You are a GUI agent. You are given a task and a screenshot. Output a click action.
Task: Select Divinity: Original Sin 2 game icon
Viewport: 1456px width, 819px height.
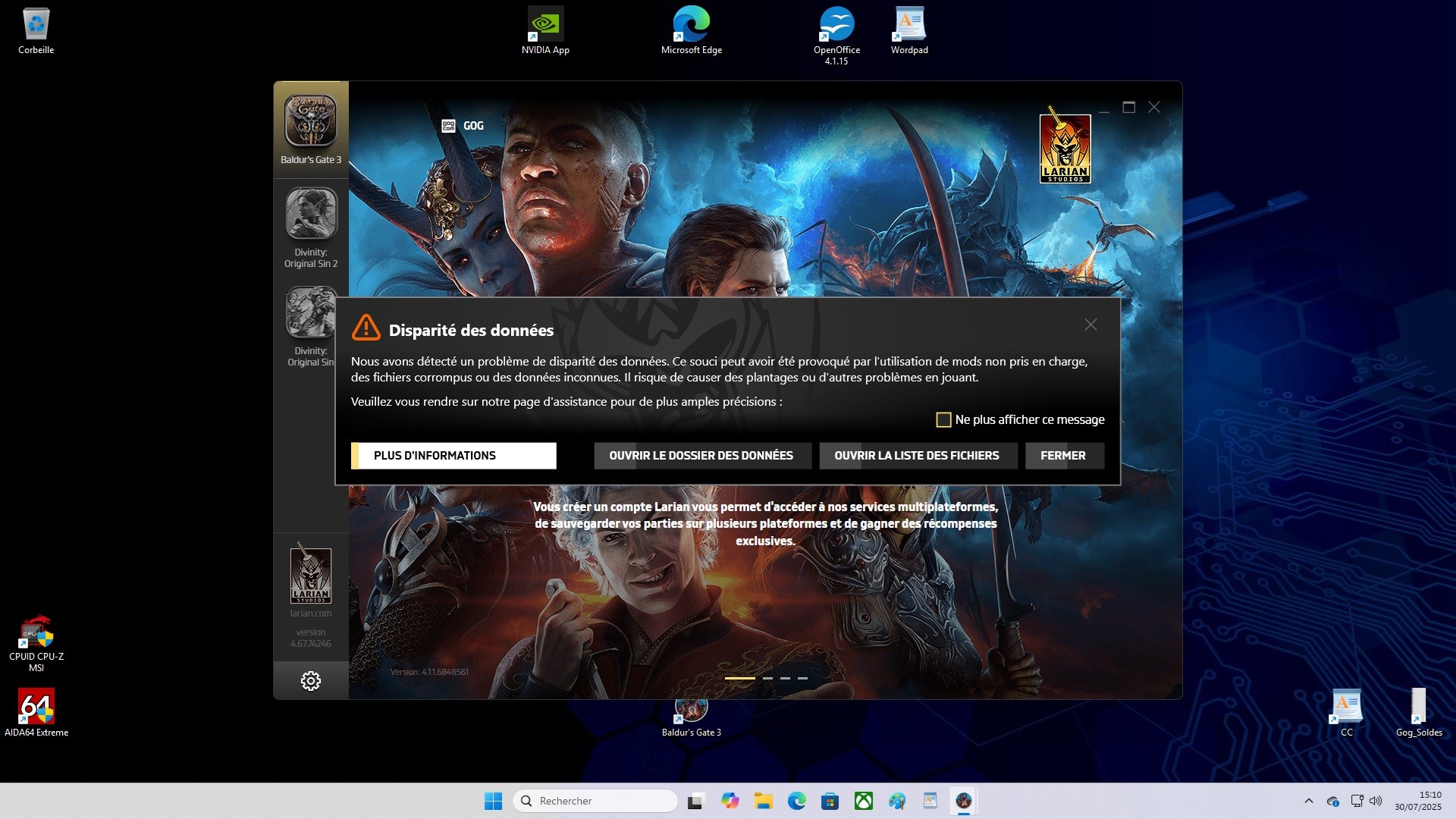tap(311, 214)
